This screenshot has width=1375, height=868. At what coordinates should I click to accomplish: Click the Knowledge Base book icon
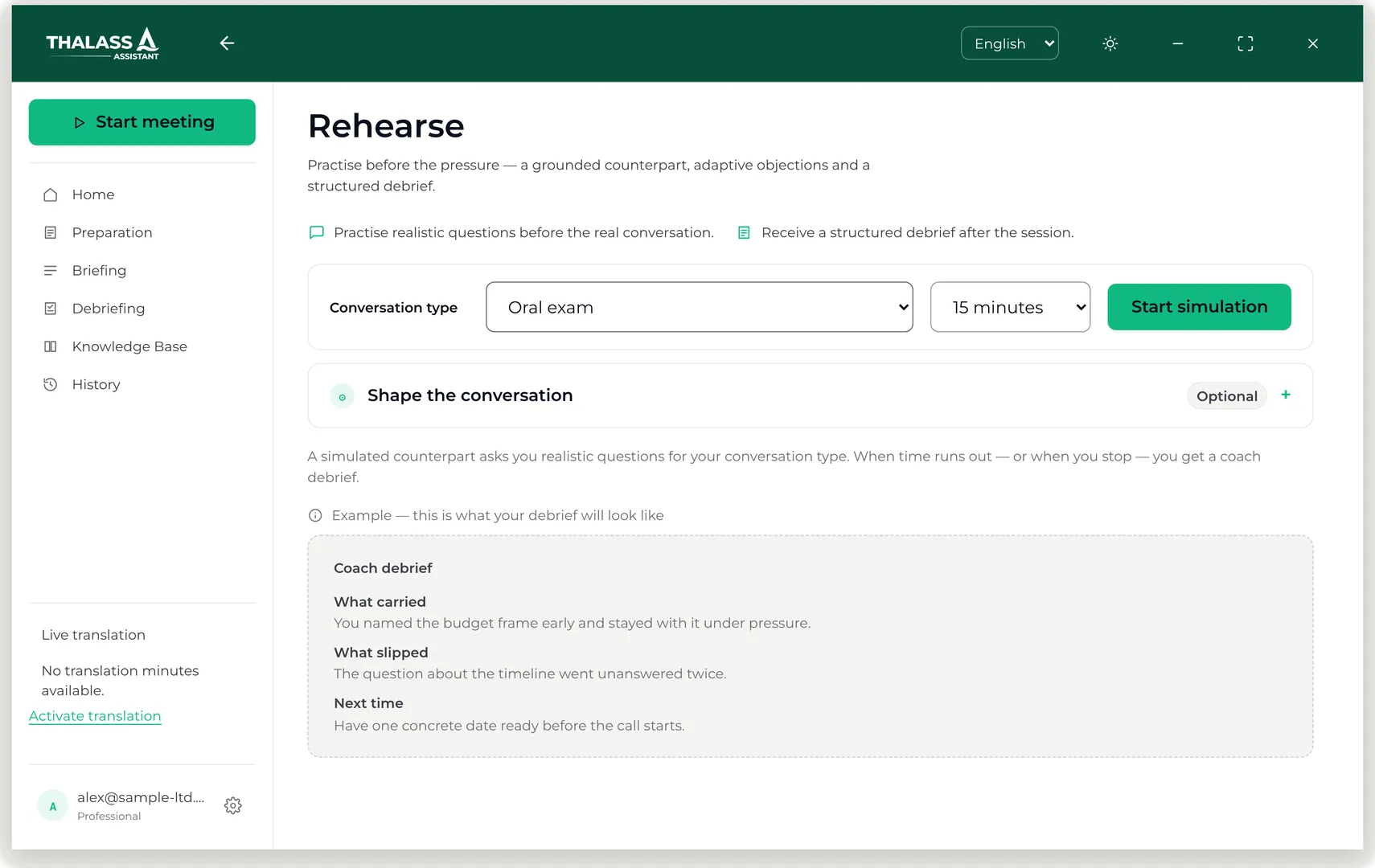pos(50,346)
